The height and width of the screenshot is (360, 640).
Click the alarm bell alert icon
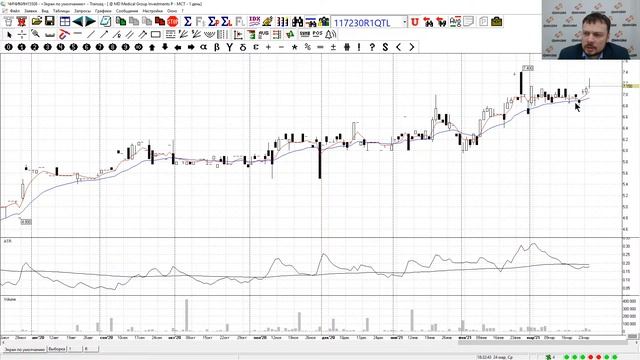point(331,35)
